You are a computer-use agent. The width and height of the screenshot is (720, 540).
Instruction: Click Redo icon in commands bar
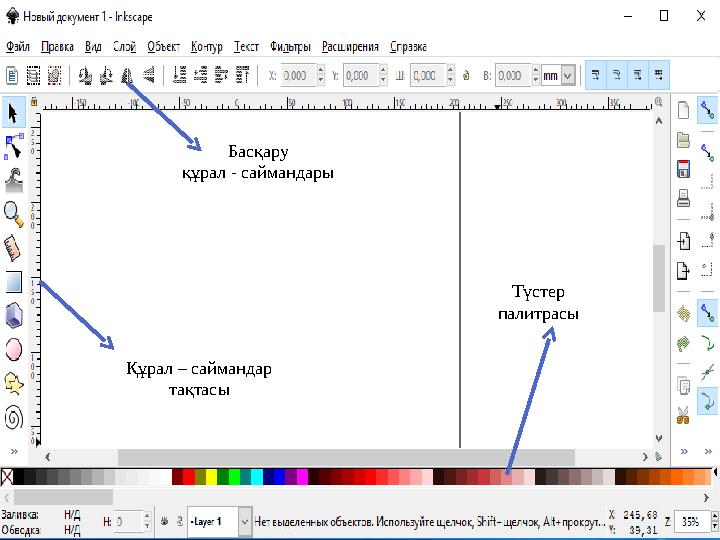point(684,343)
